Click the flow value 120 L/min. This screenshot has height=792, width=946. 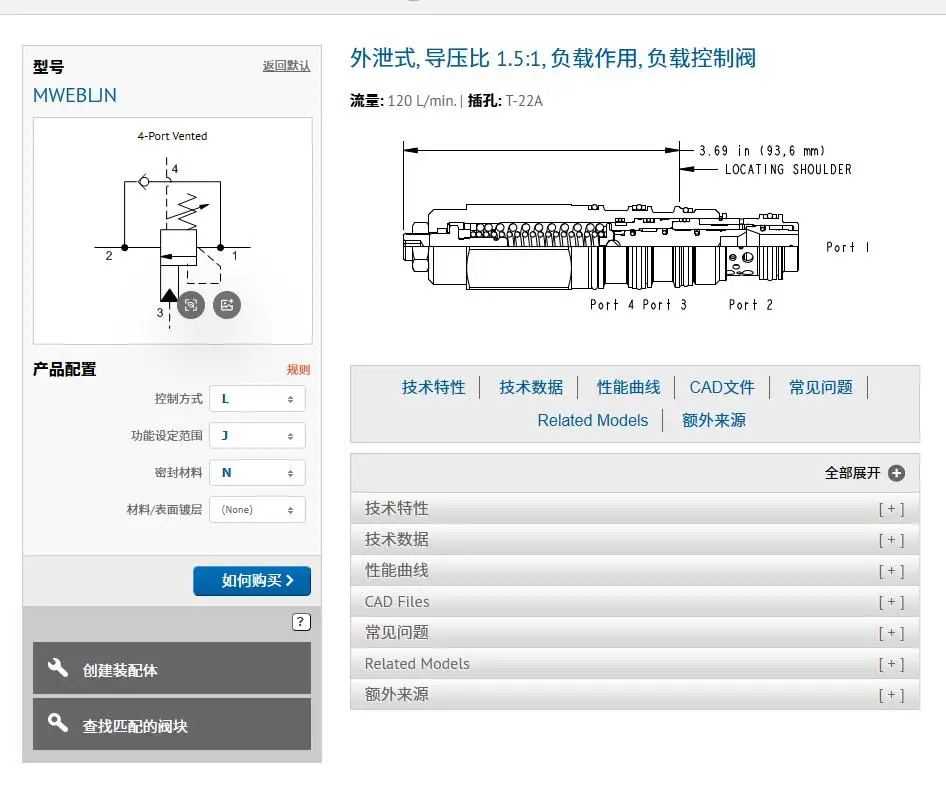coord(422,101)
